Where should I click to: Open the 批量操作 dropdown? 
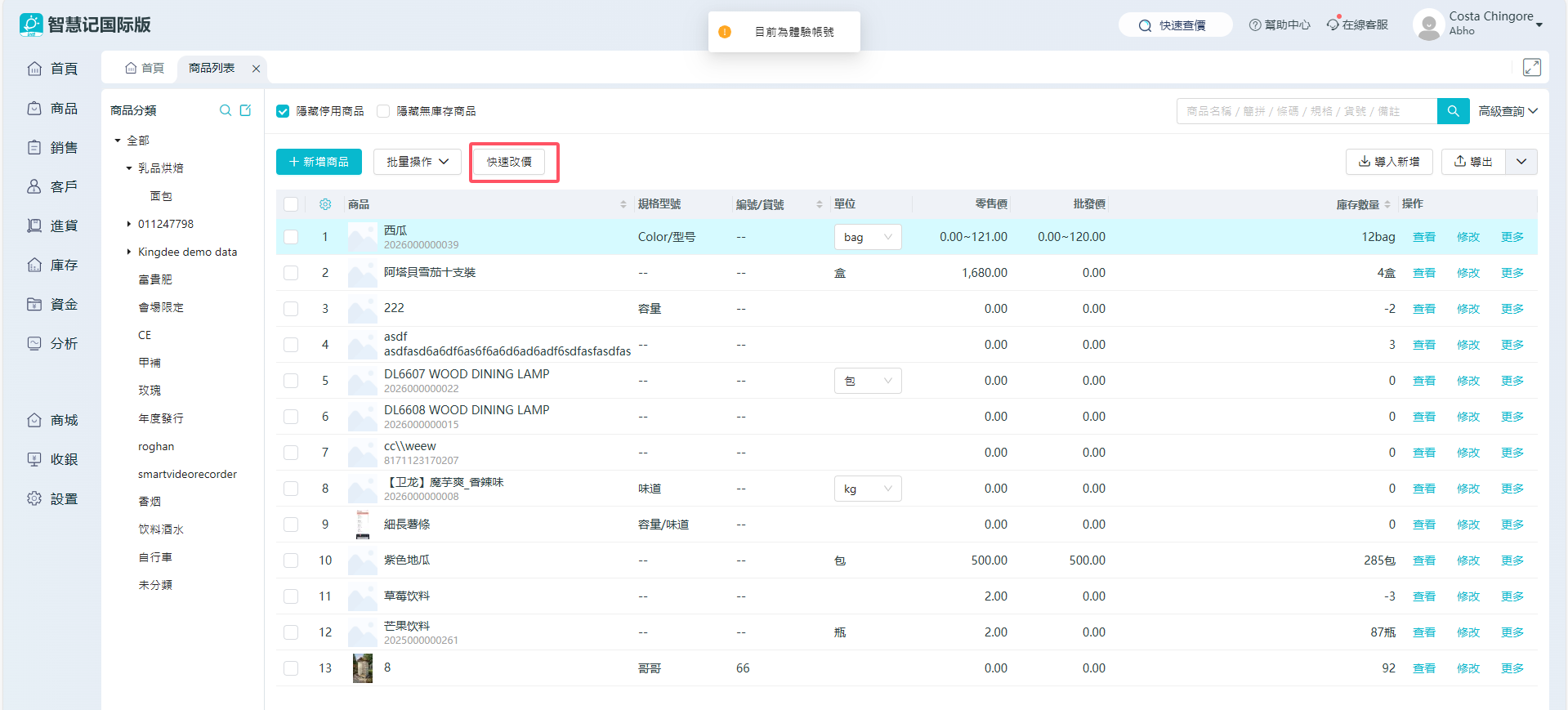pyautogui.click(x=418, y=162)
